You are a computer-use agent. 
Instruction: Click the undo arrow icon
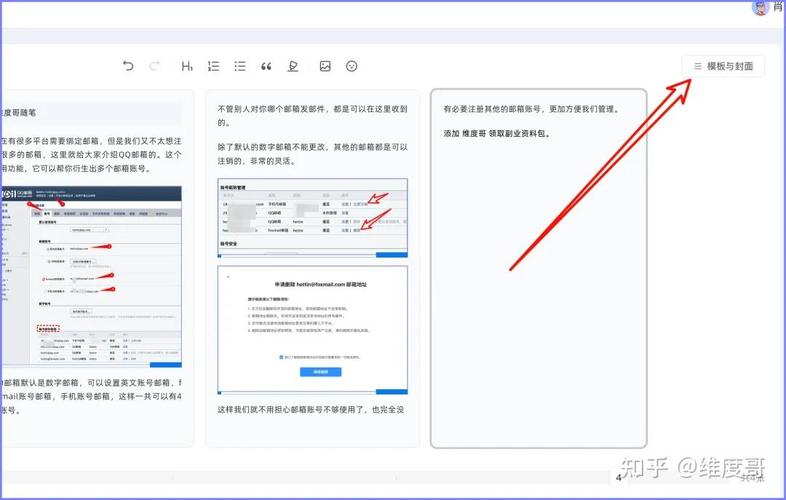pos(128,66)
